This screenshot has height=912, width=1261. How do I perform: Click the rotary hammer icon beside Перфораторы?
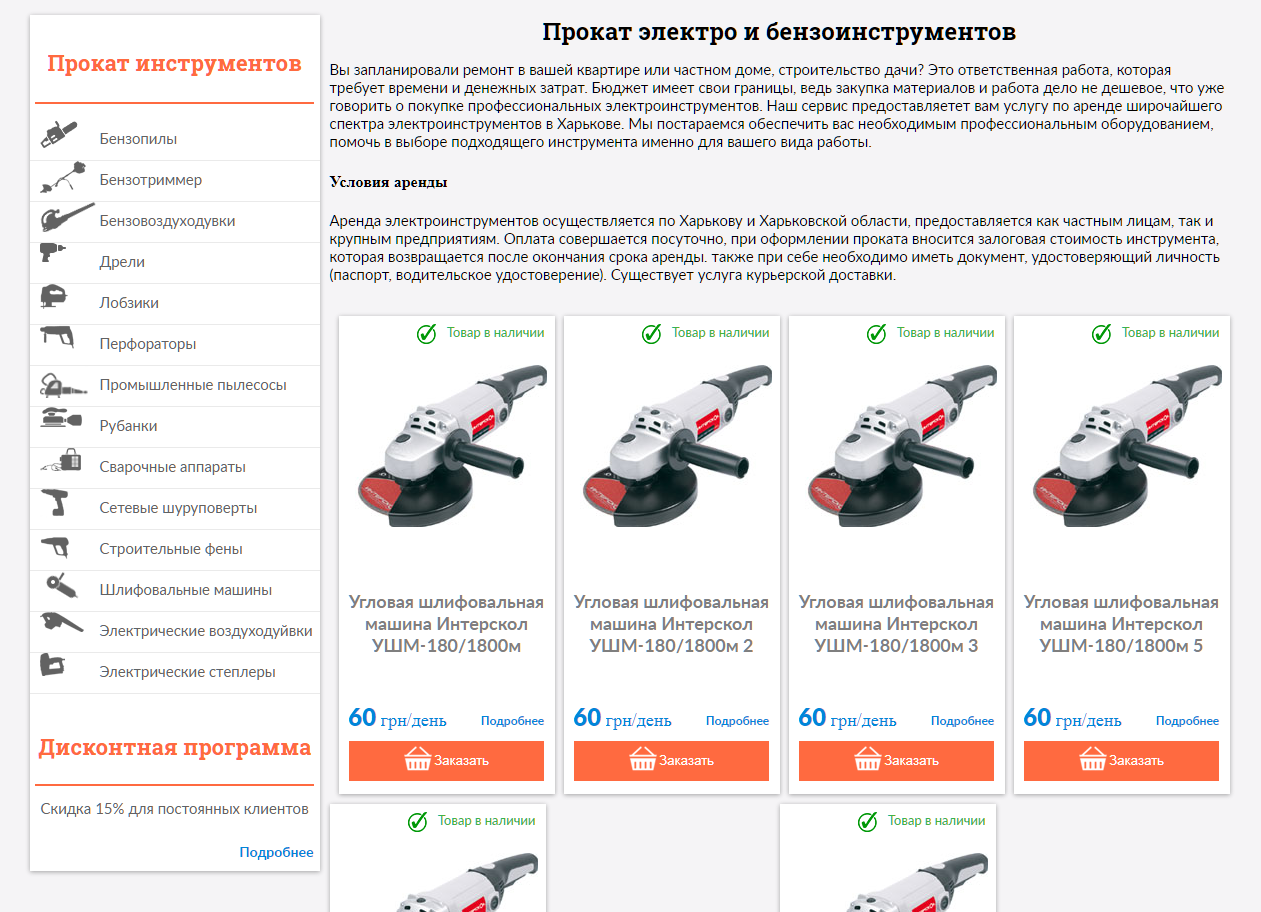pos(57,336)
